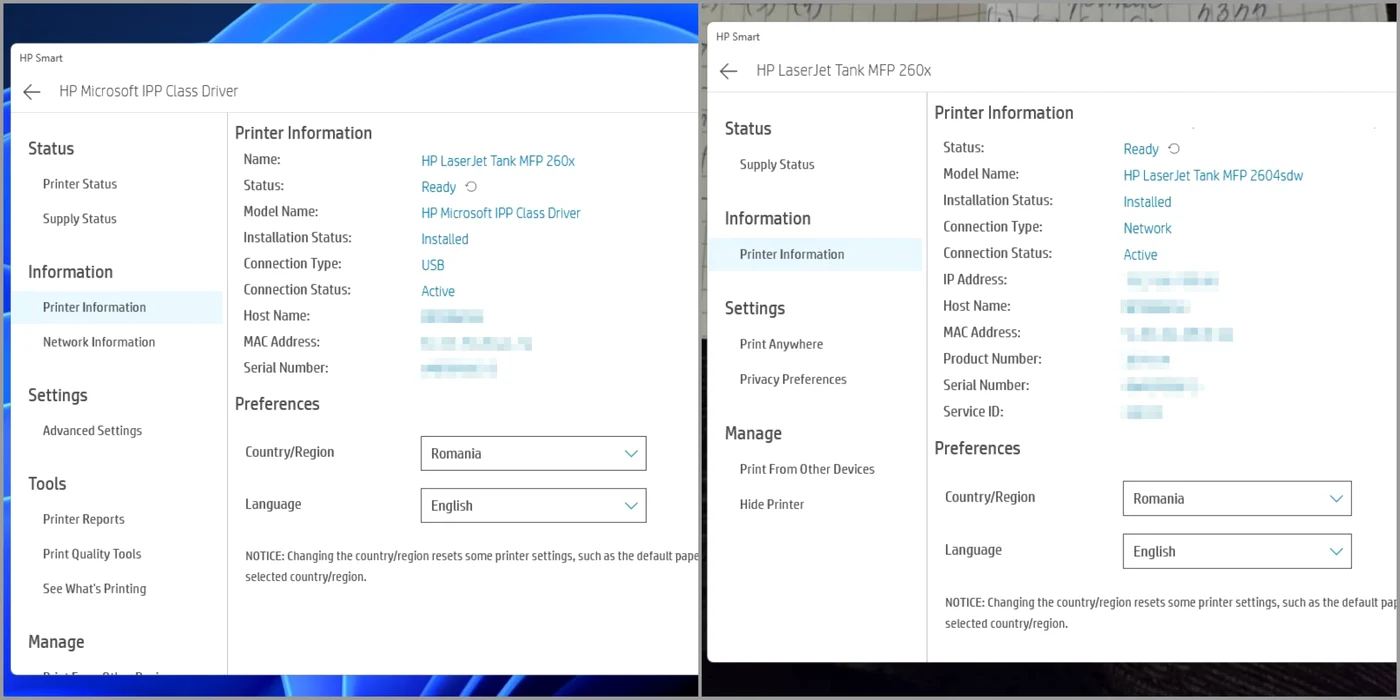
Task: Click blurred Service ID value in right window
Action: (1144, 412)
